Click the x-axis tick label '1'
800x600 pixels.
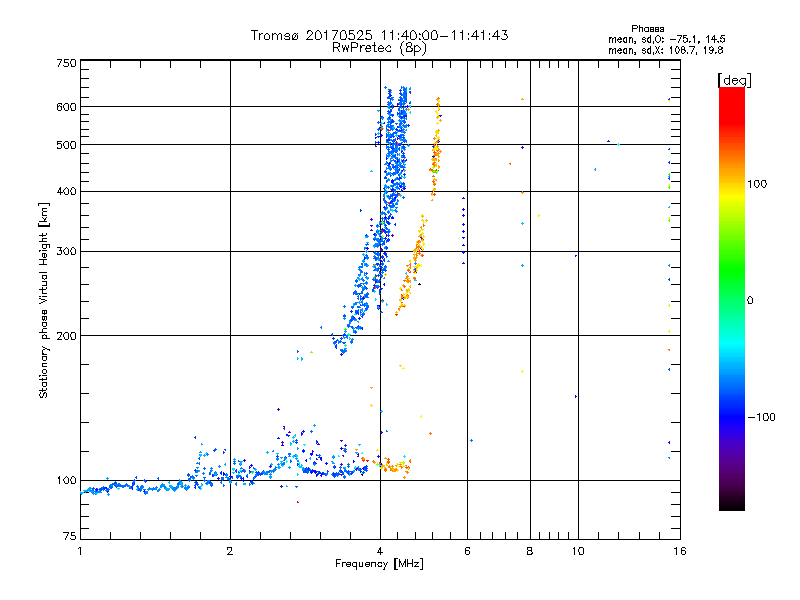pos(80,551)
